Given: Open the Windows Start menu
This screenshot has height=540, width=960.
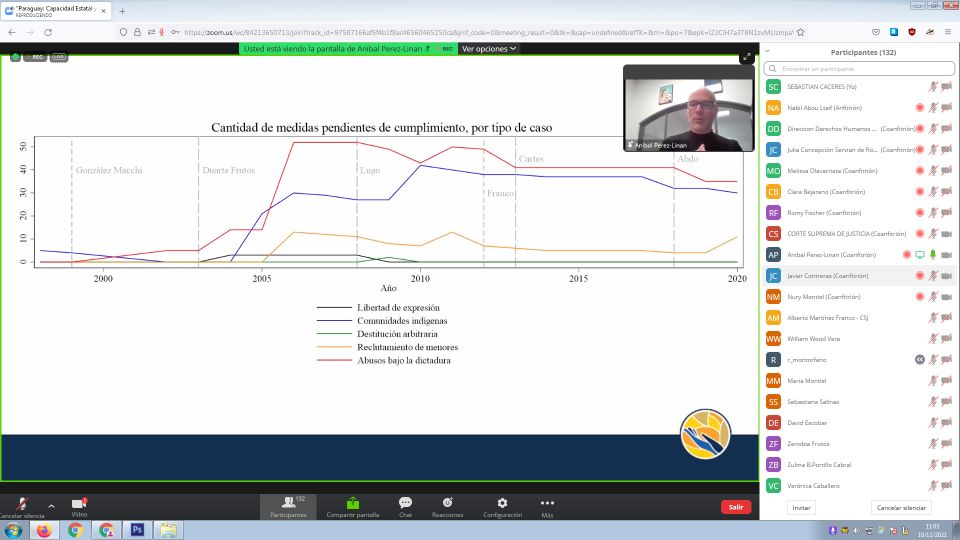Looking at the screenshot, I should click(x=13, y=530).
